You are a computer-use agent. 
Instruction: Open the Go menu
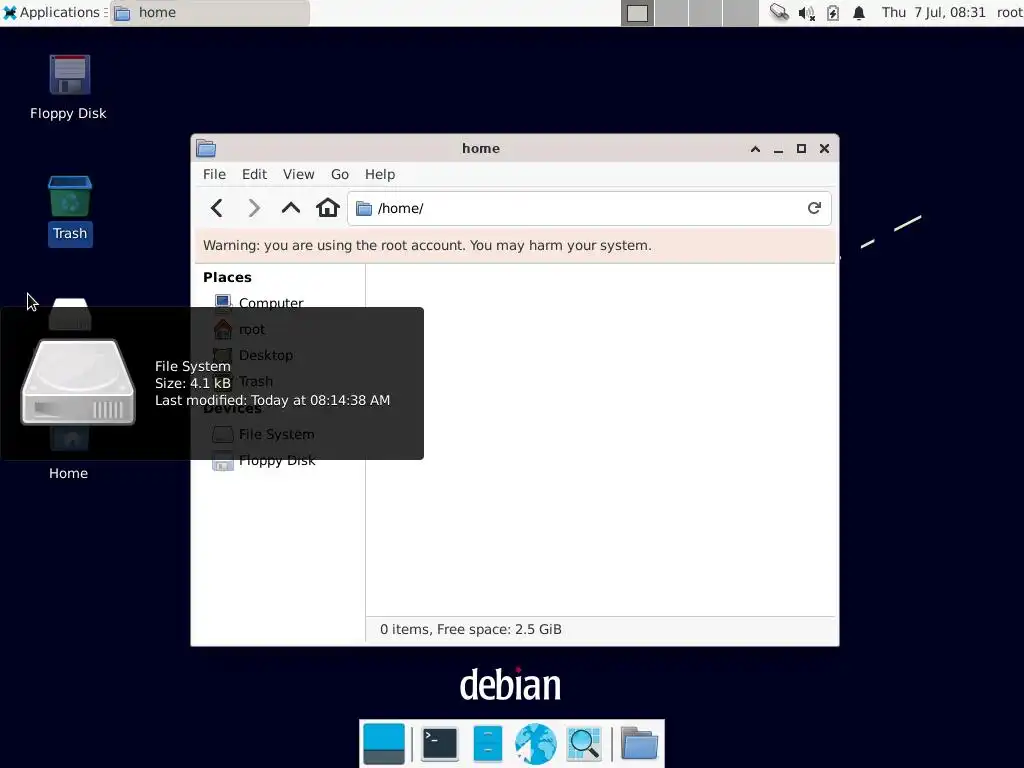click(x=340, y=174)
